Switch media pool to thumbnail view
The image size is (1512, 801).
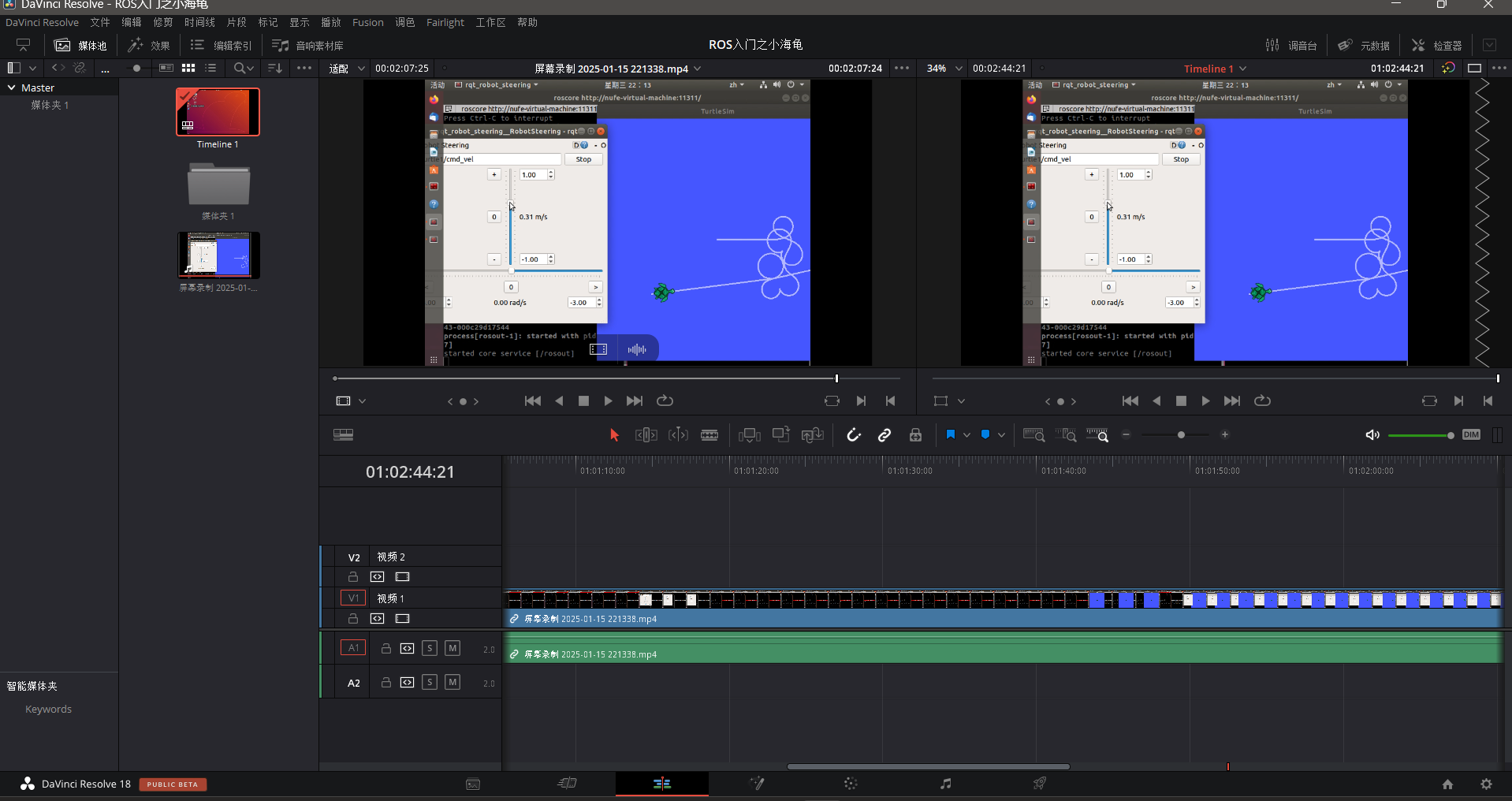188,69
